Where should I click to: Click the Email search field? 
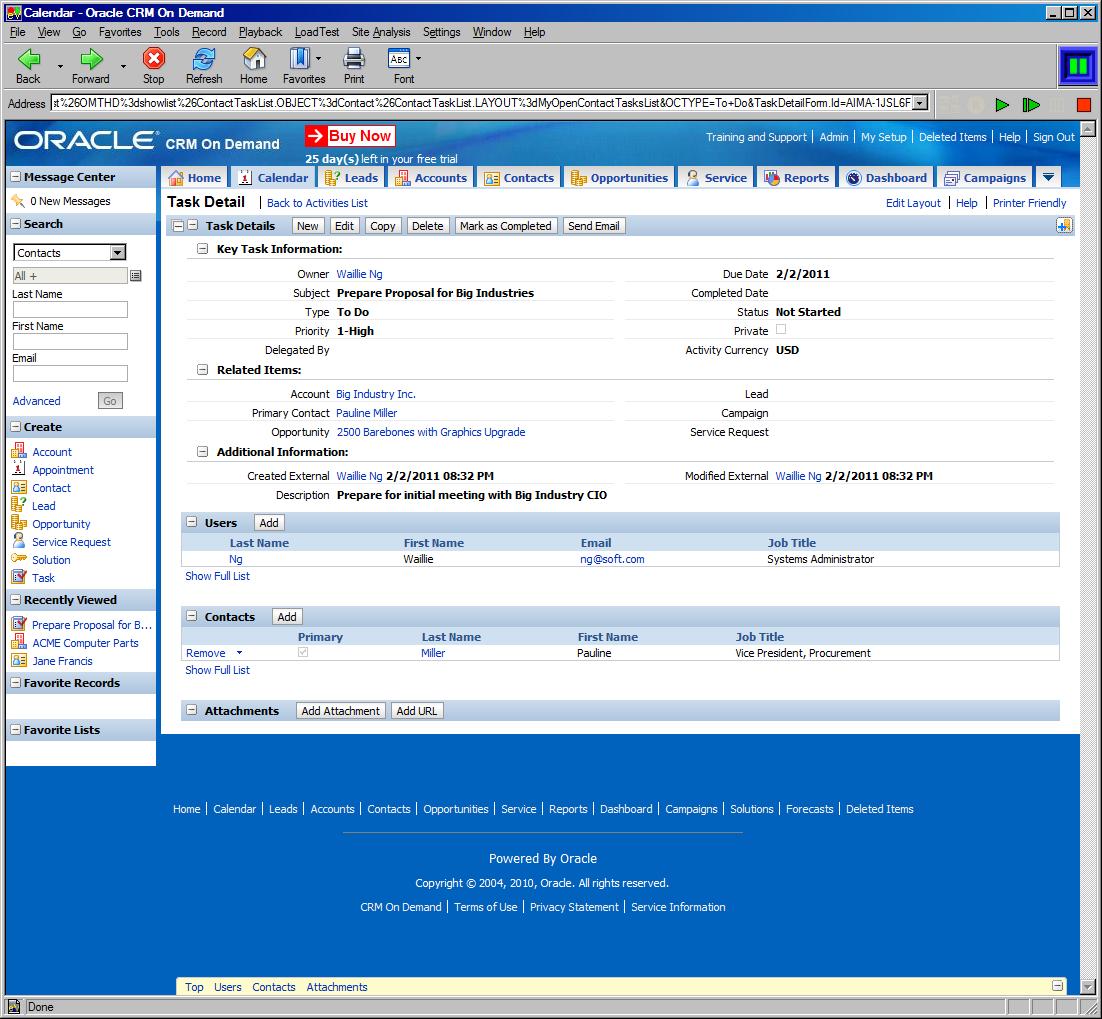click(x=70, y=373)
